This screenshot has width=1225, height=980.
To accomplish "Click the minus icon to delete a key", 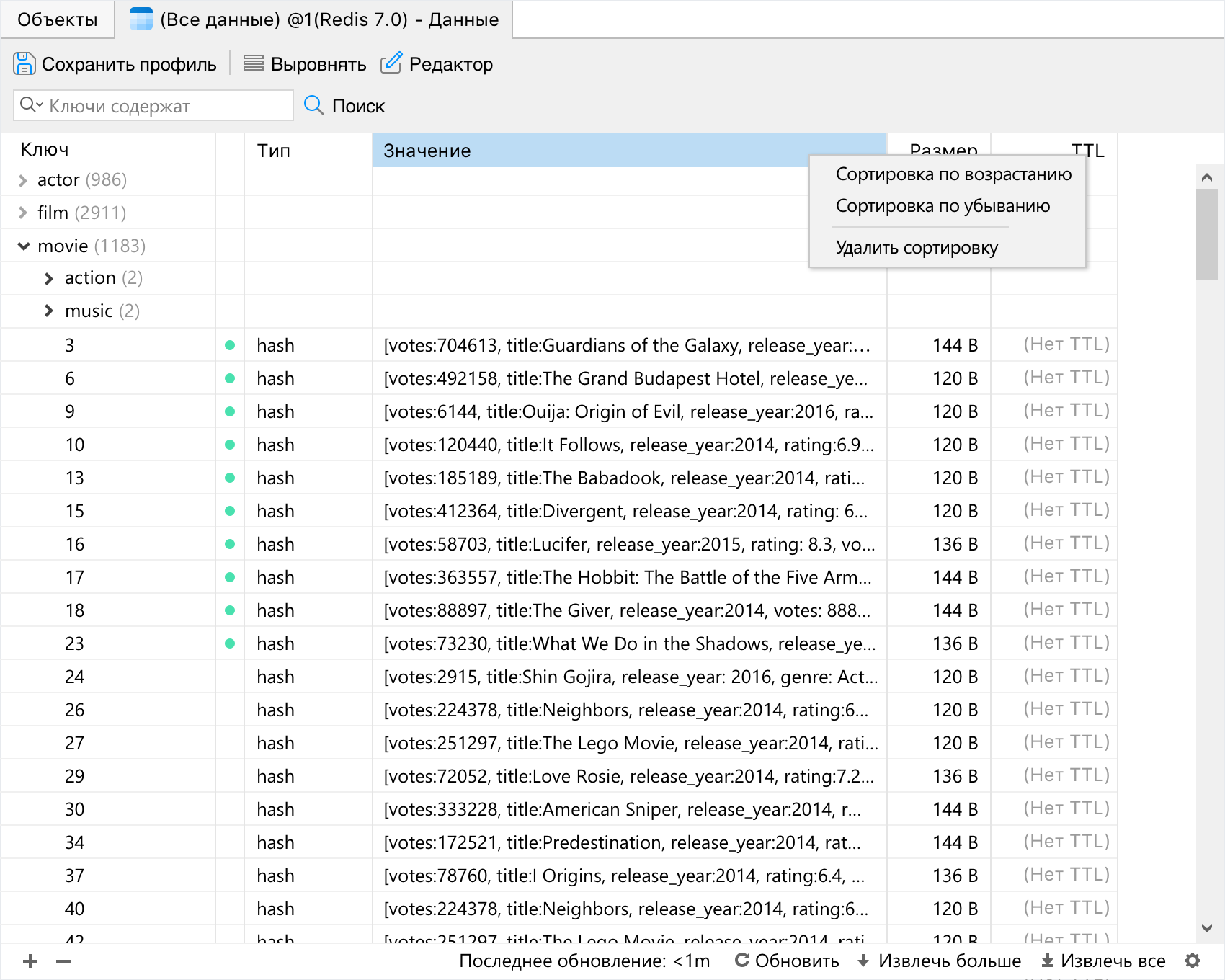I will coord(63,961).
